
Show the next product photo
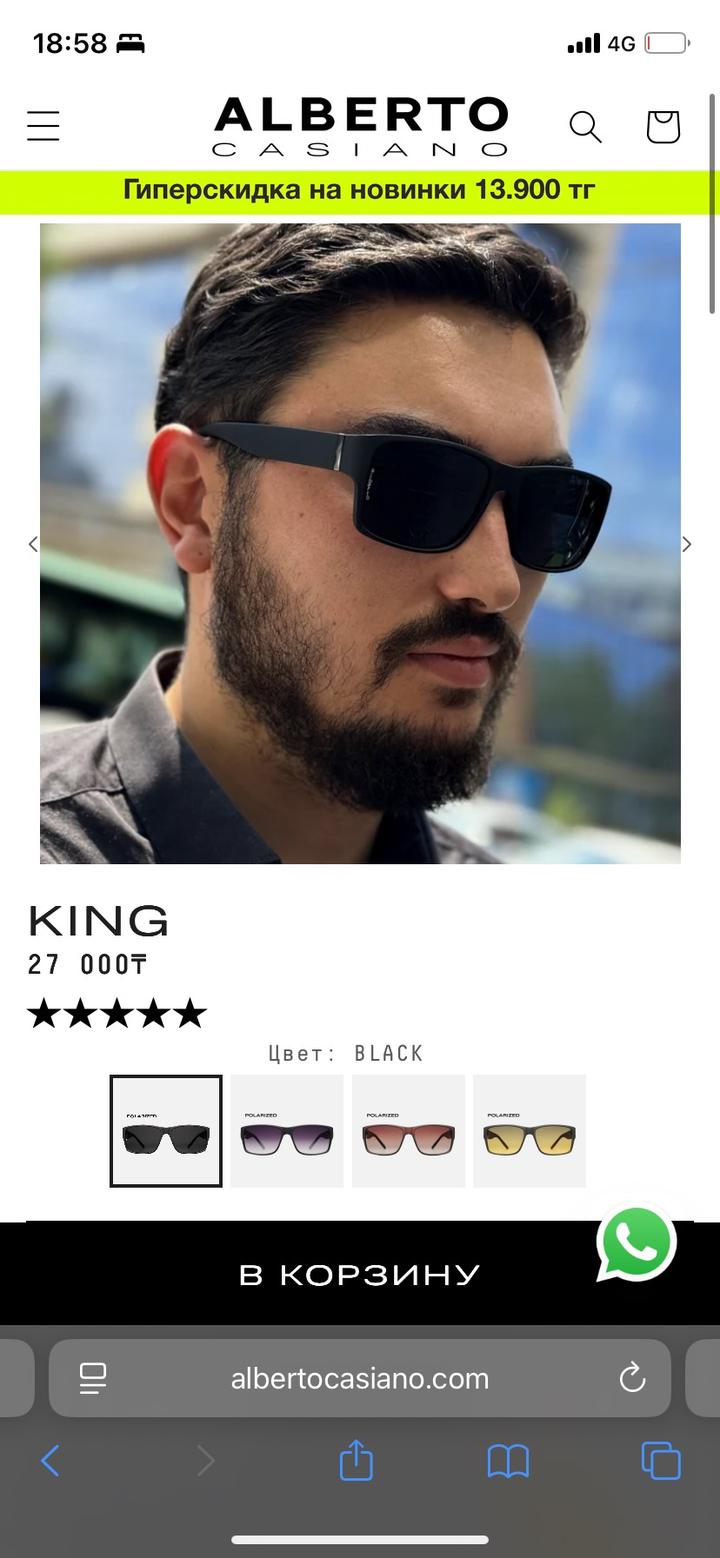tap(687, 544)
